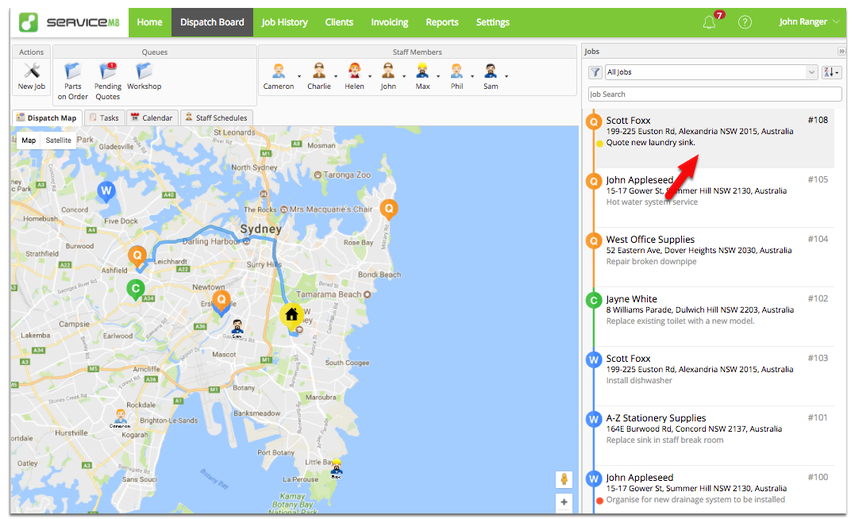Screen dimensions: 855x519
Task: Expand Charlie's staff dropdown arrow
Action: click(x=336, y=76)
